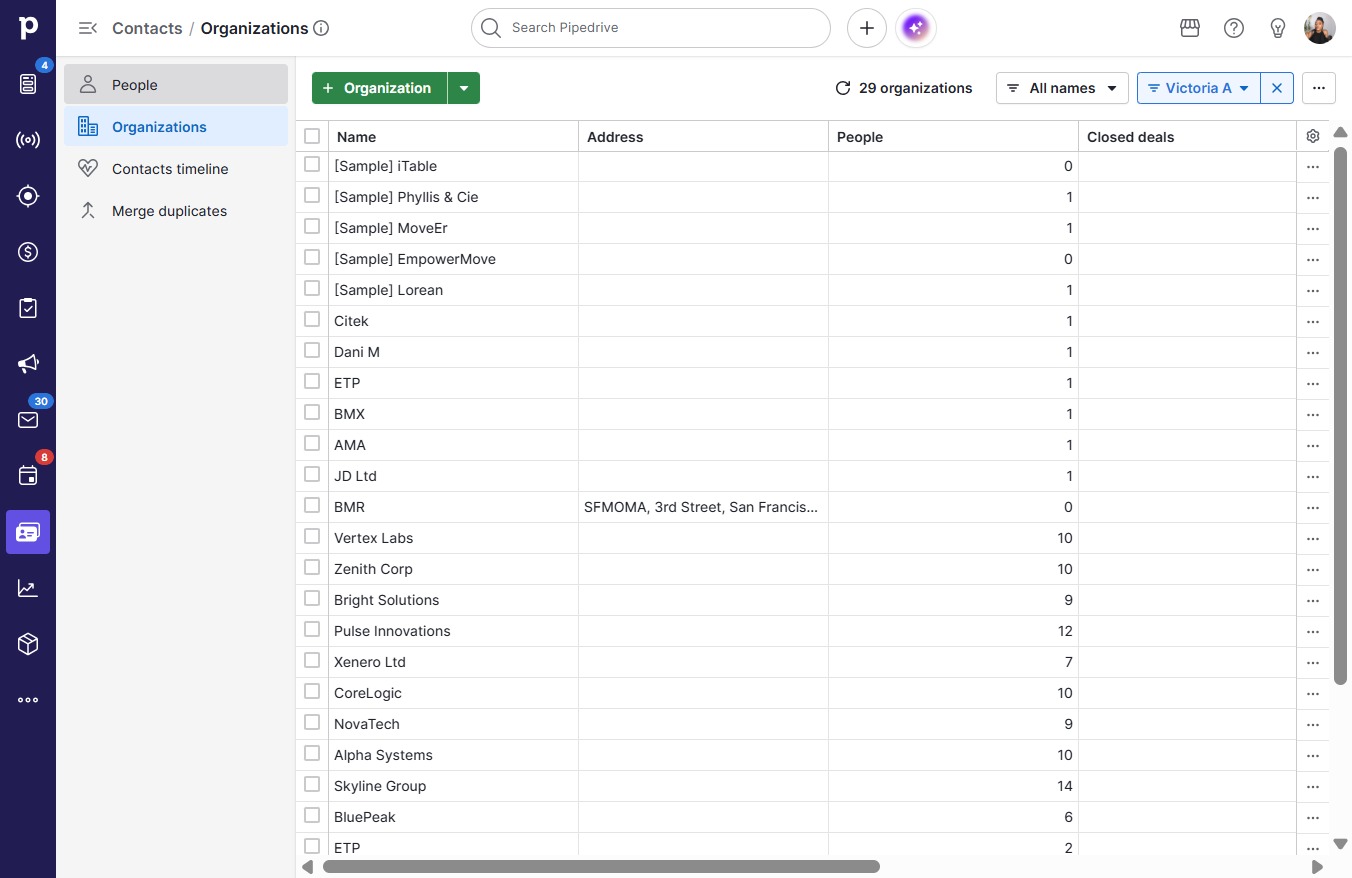
Task: Open Pipedrive logo home
Action: pos(28,28)
